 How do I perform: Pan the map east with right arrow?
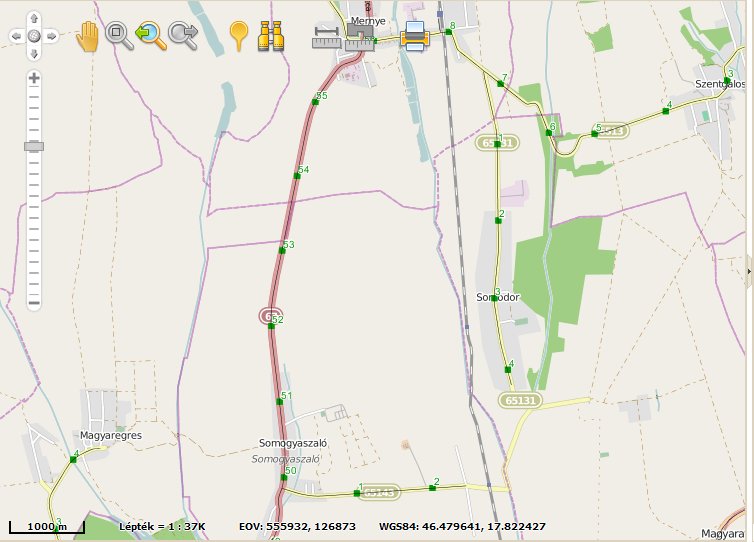52,36
